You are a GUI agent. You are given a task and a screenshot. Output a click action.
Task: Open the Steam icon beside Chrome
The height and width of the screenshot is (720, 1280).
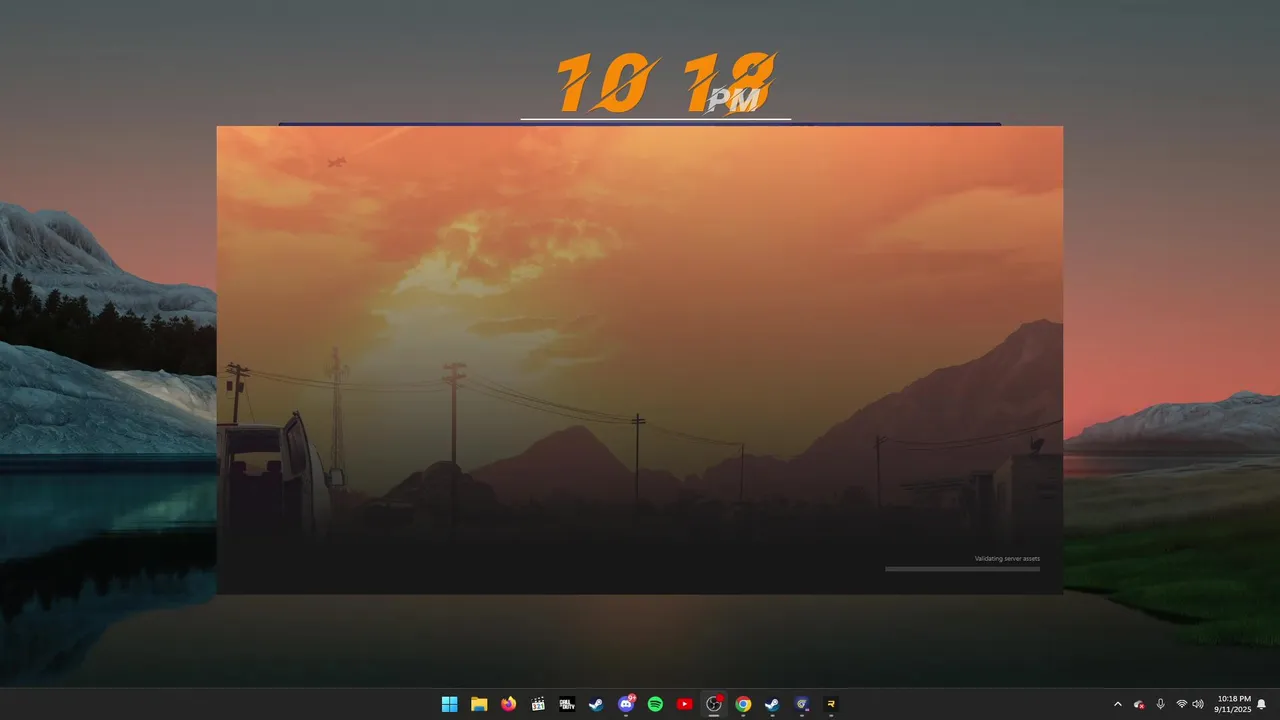coord(772,704)
